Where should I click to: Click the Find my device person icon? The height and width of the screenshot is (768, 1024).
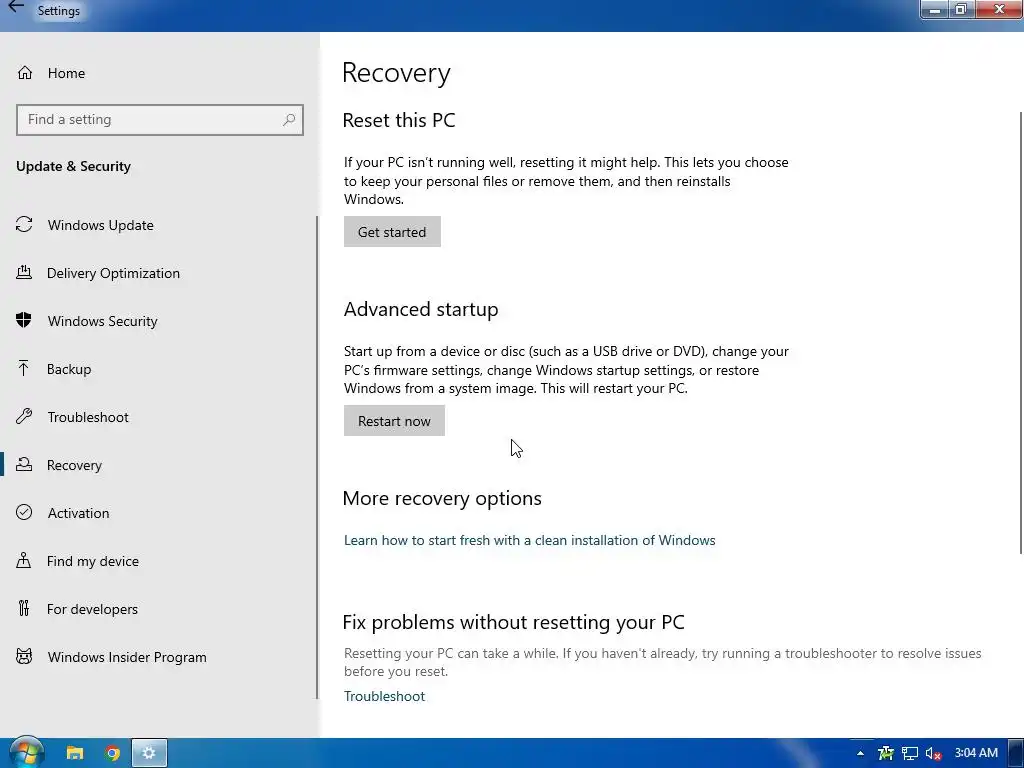pyautogui.click(x=24, y=560)
